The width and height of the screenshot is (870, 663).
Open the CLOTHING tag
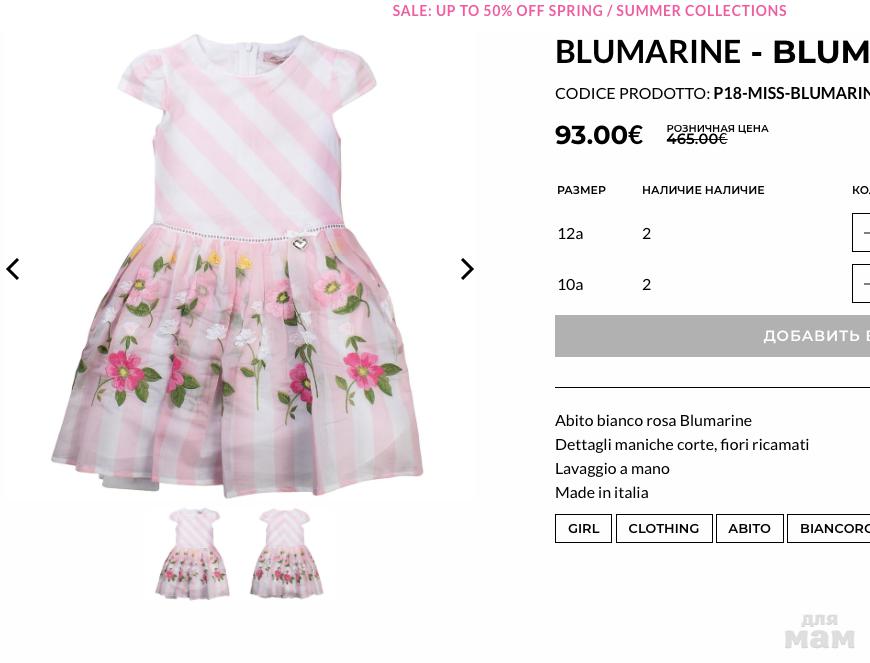tap(663, 528)
